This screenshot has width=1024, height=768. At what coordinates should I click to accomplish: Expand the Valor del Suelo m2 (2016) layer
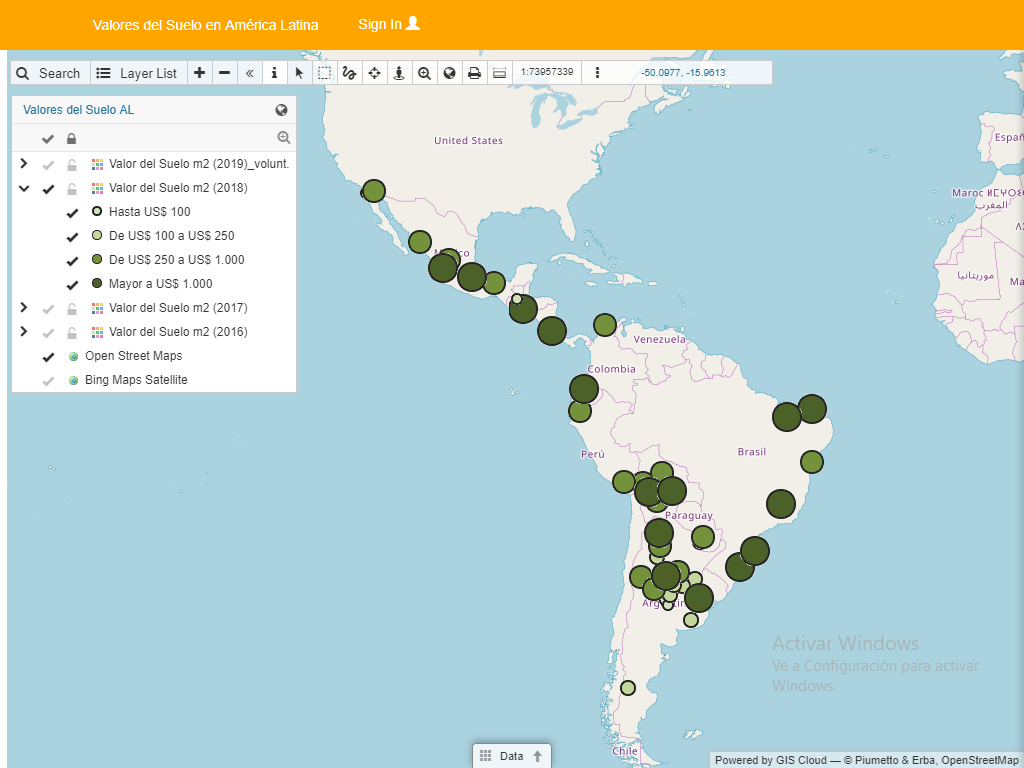tap(24, 332)
